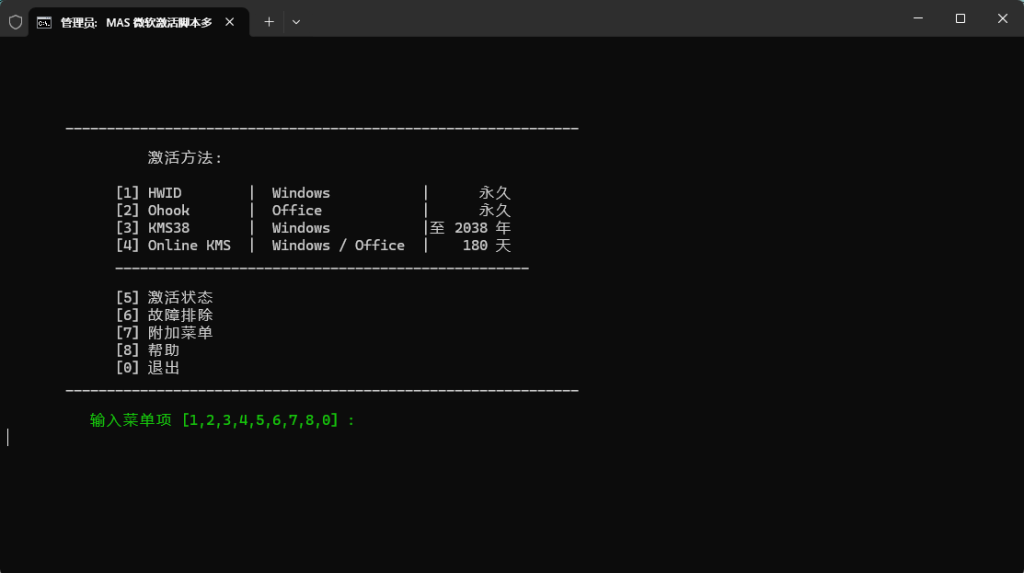
Task: Click the administrator shield icon in title bar
Action: (x=15, y=21)
